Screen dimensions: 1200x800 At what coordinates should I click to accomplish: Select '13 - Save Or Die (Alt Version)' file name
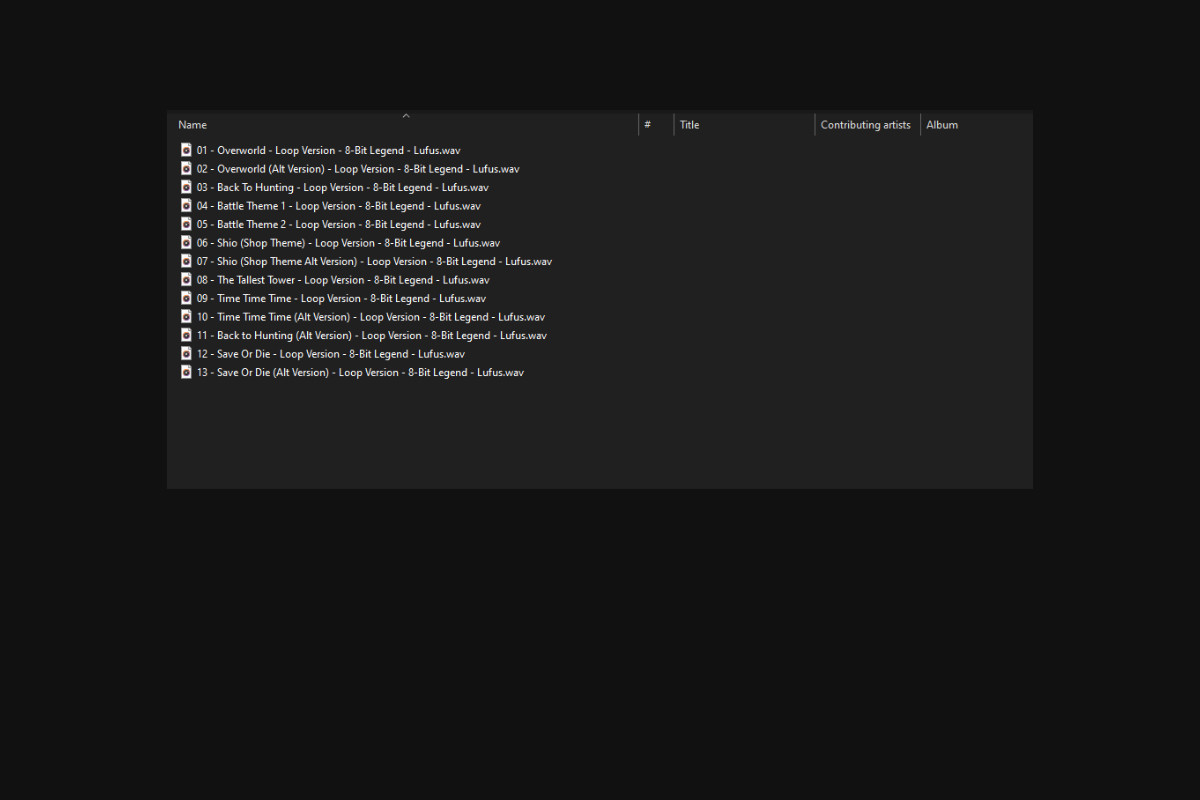click(x=360, y=372)
